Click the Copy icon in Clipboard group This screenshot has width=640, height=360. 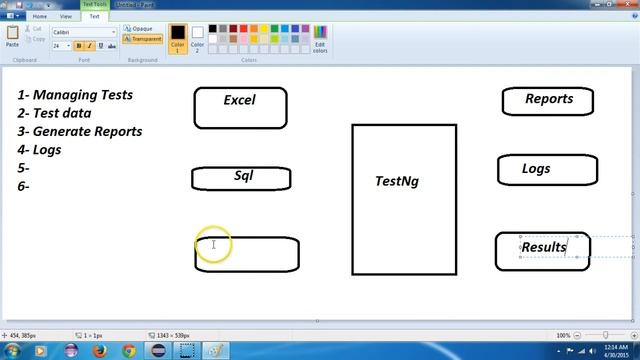(28, 39)
